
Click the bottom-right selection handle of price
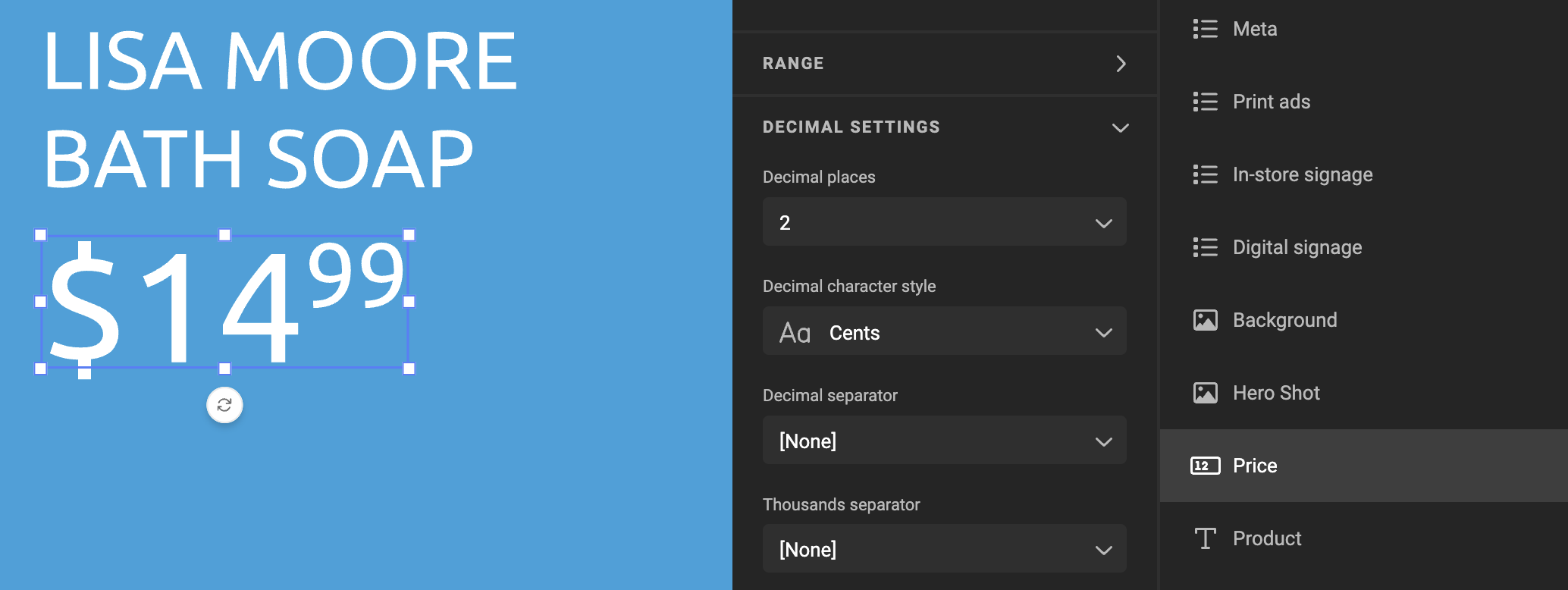pos(409,369)
